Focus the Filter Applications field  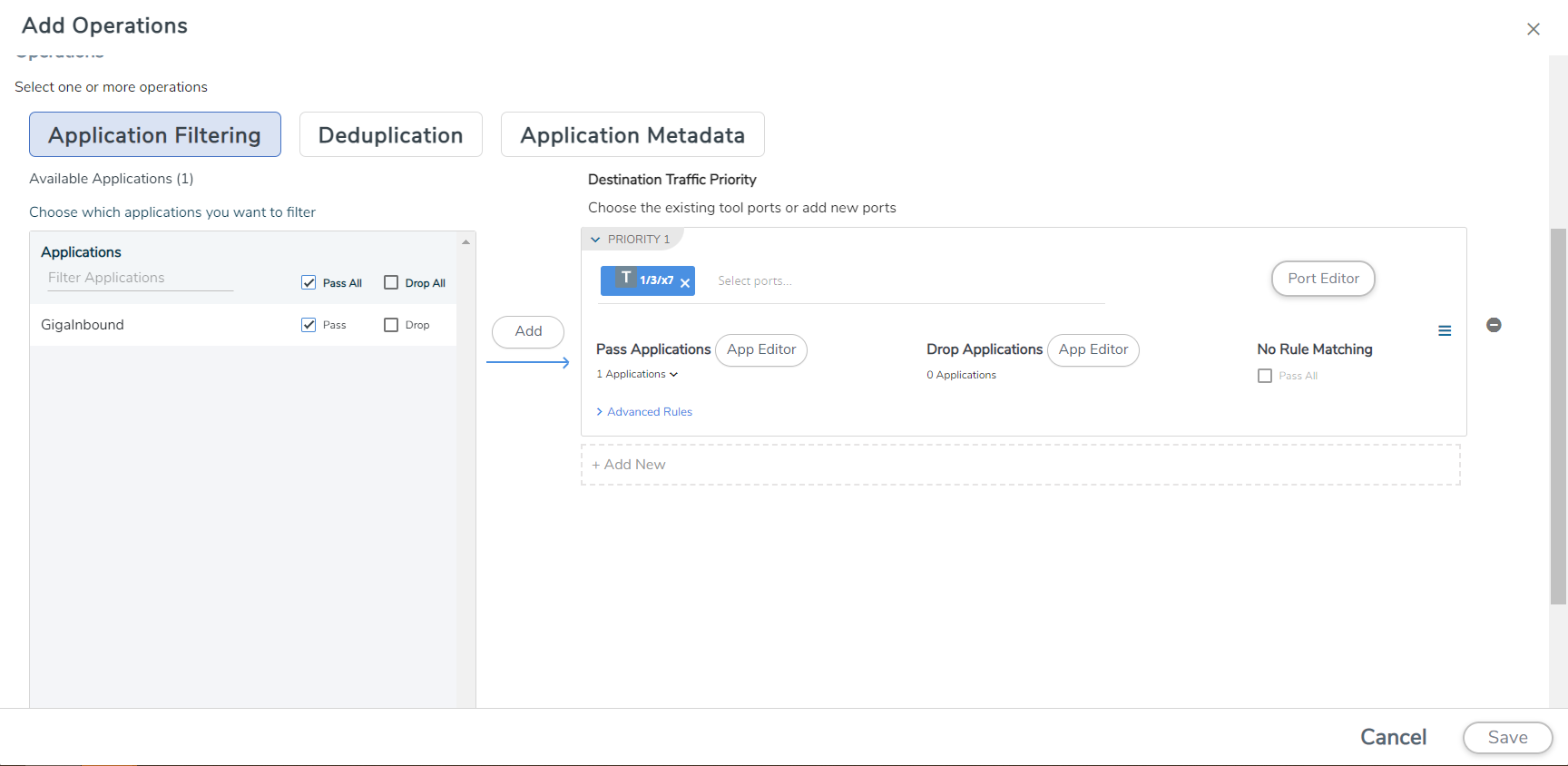tap(141, 278)
